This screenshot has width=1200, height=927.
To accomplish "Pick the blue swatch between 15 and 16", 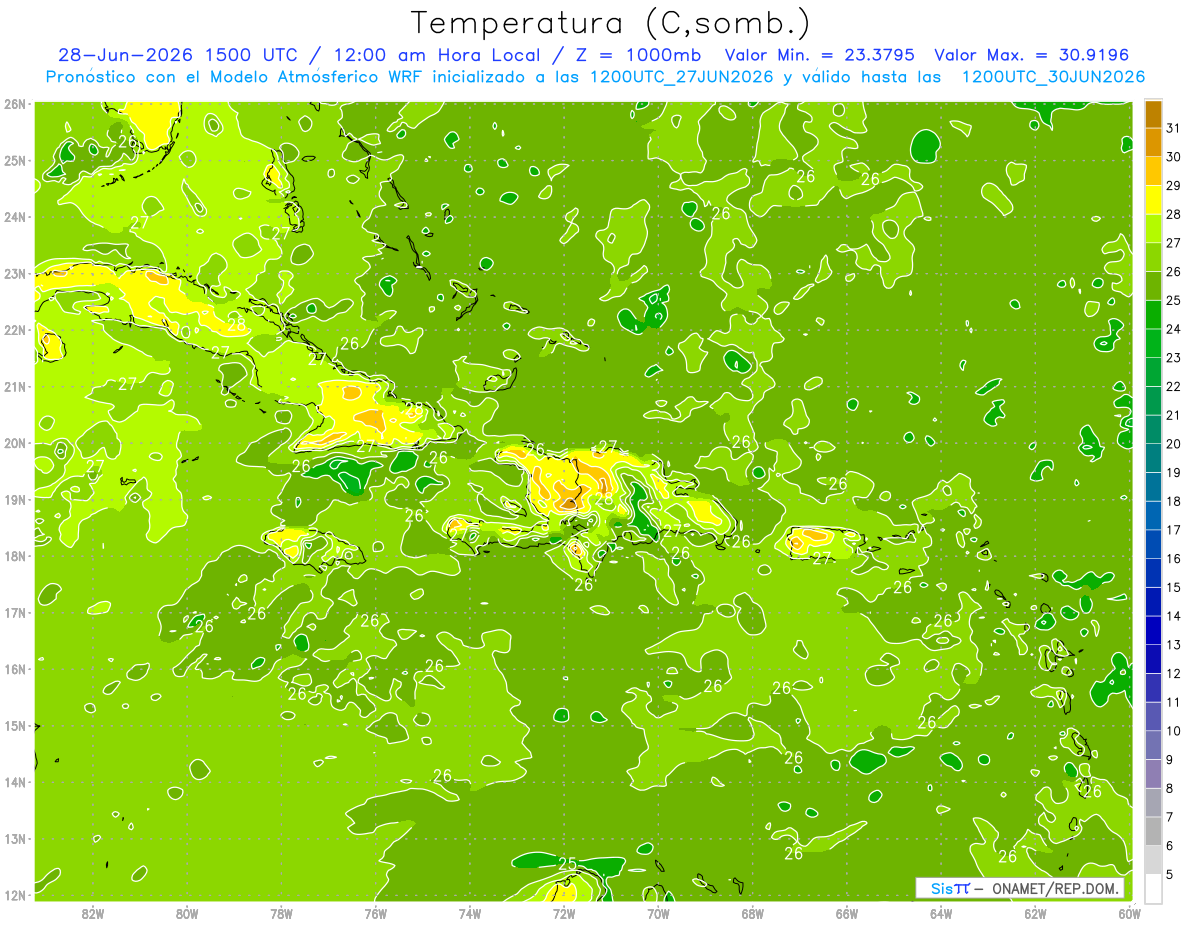I will click(x=1153, y=573).
